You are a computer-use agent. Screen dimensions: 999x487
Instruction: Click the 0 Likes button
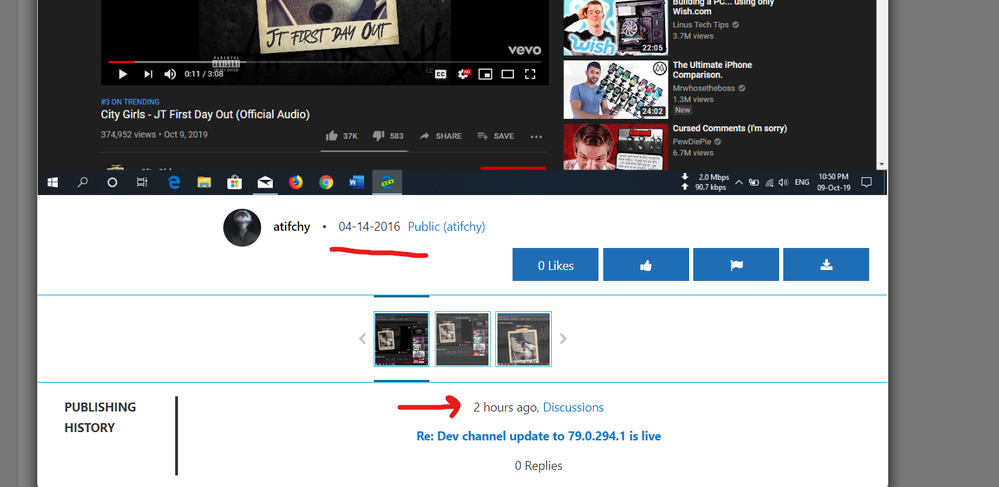[x=556, y=265]
